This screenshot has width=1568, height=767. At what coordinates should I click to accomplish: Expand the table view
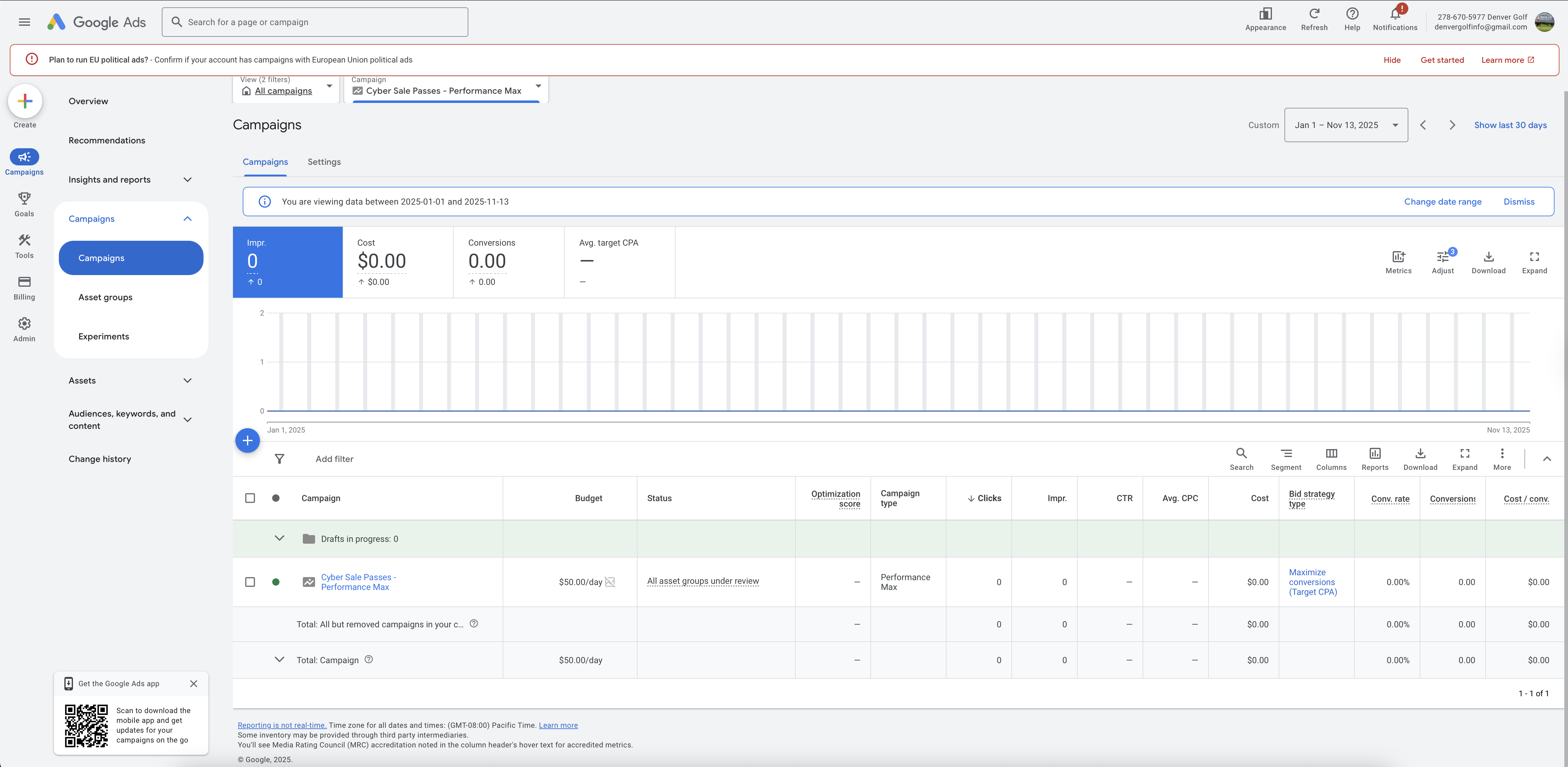click(1464, 459)
